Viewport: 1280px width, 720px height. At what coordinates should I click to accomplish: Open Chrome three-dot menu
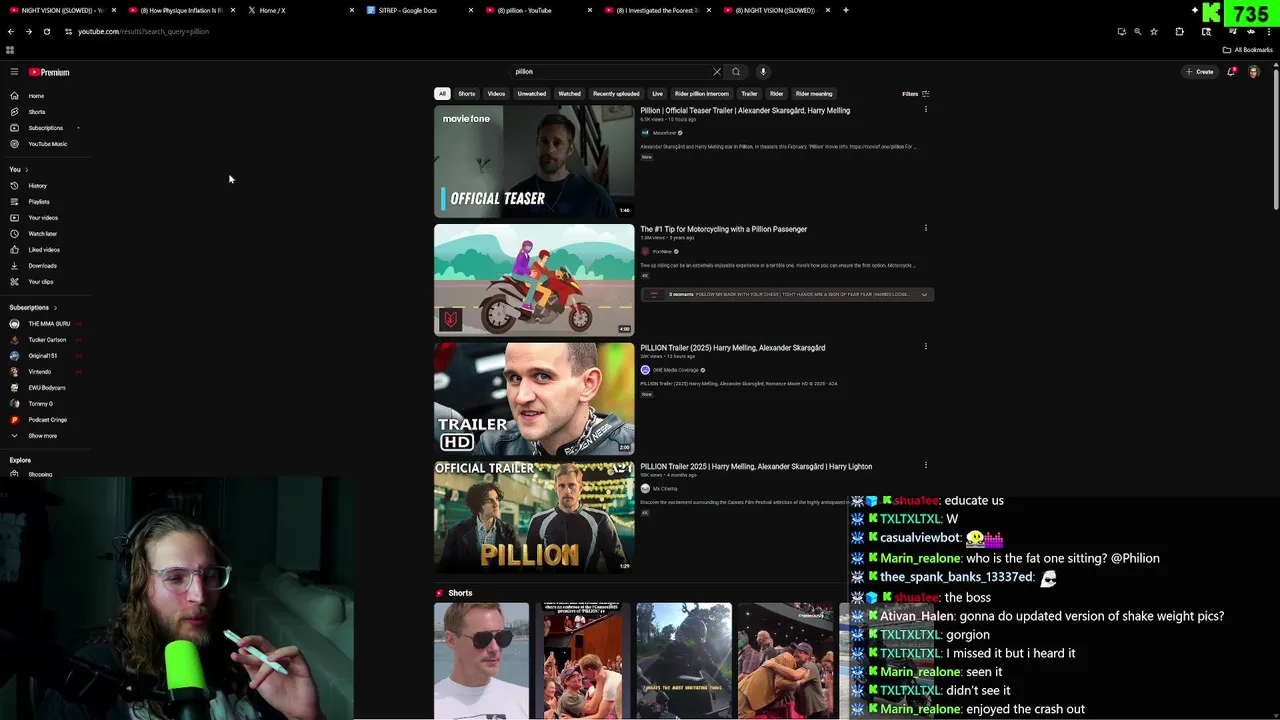click(1267, 32)
